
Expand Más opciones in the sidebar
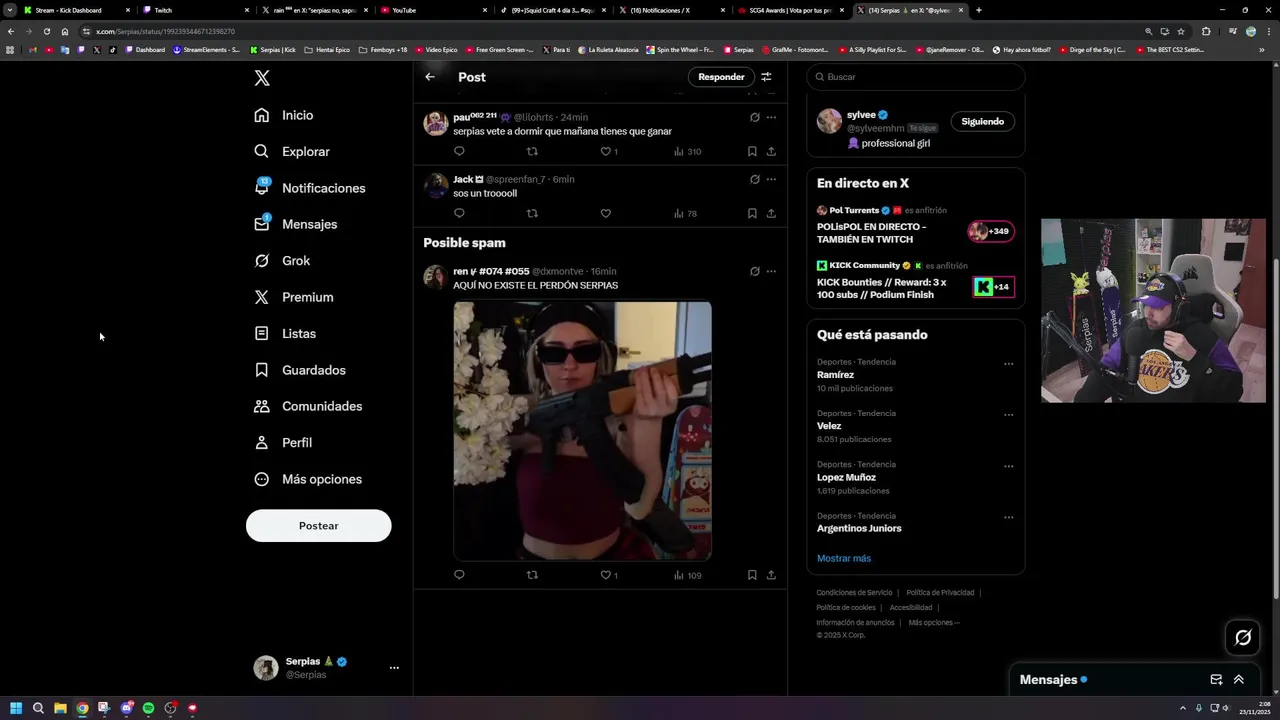(308, 479)
